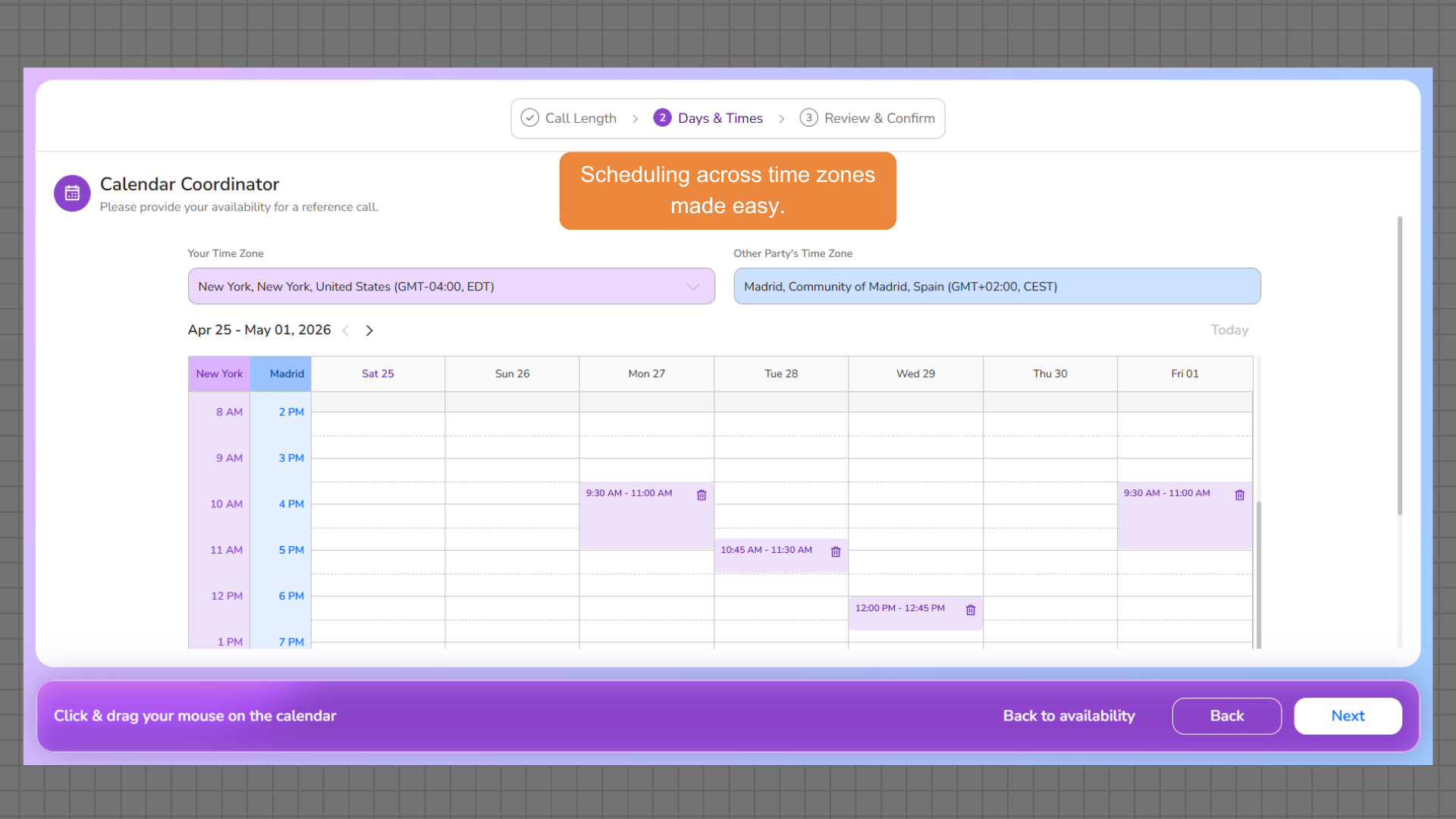Image resolution: width=1456 pixels, height=819 pixels.
Task: Go to previous week arrow
Action: pyautogui.click(x=346, y=331)
